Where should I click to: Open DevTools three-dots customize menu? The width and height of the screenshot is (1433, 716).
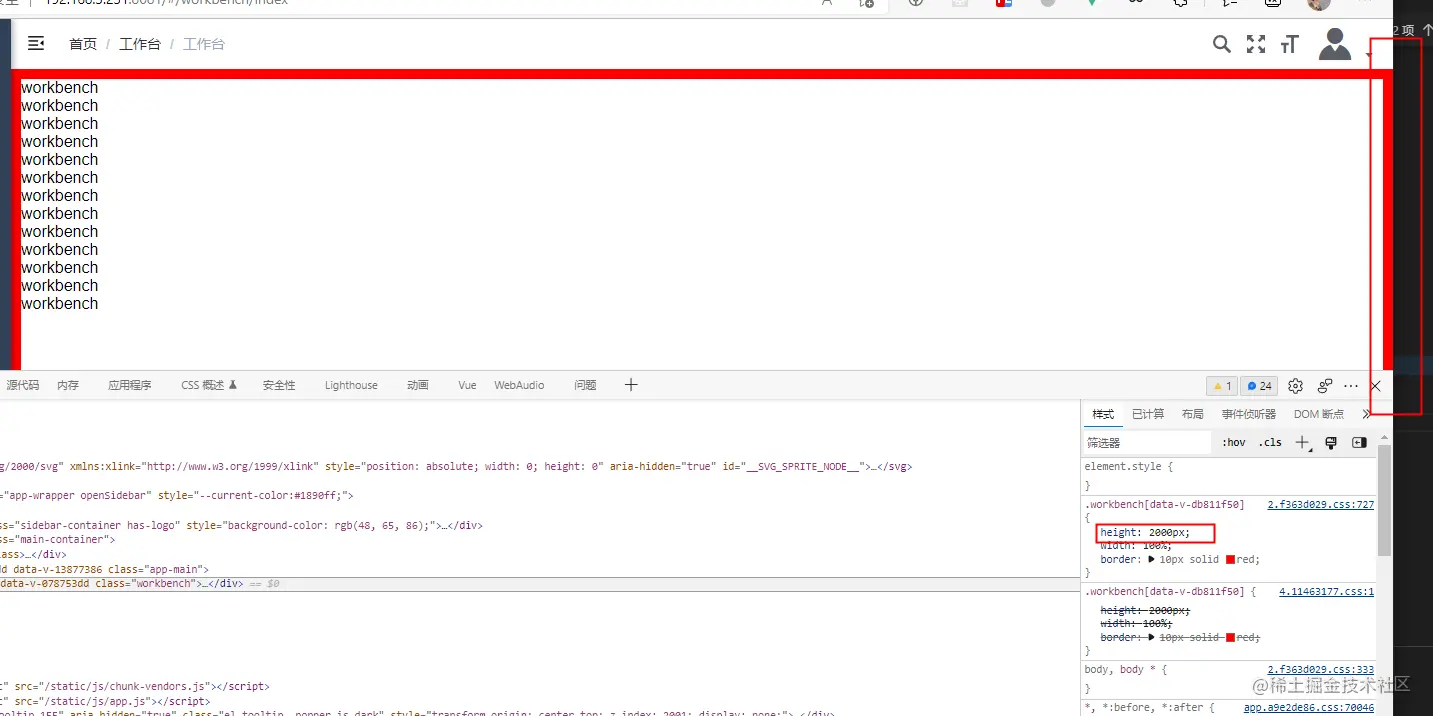1351,386
